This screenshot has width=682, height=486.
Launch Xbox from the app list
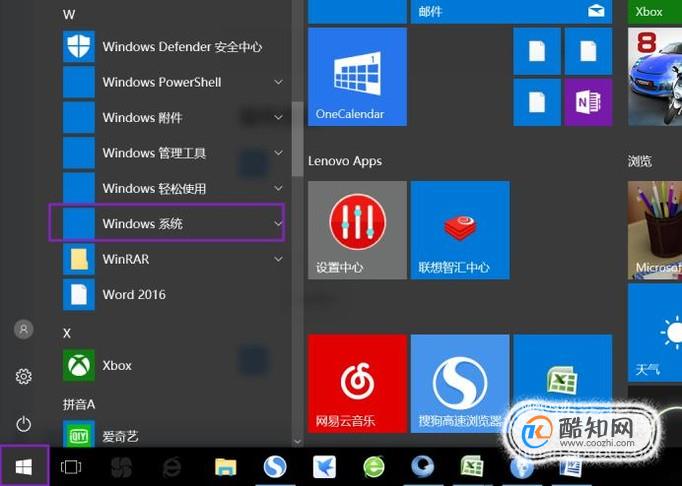[x=174, y=365]
